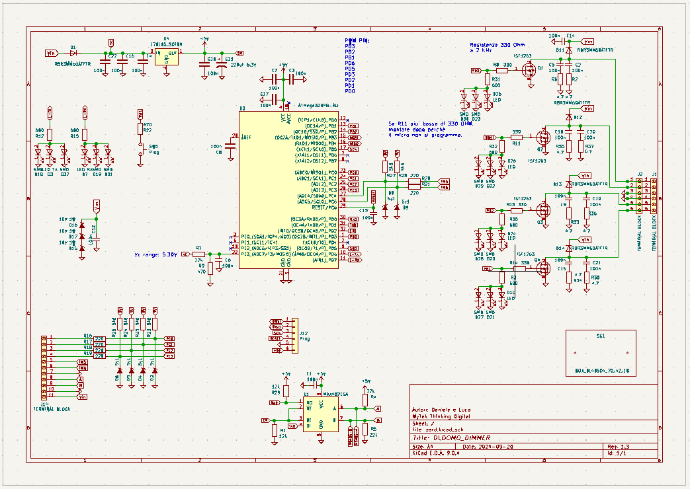Select output connector J2 terminal block

coord(640,195)
